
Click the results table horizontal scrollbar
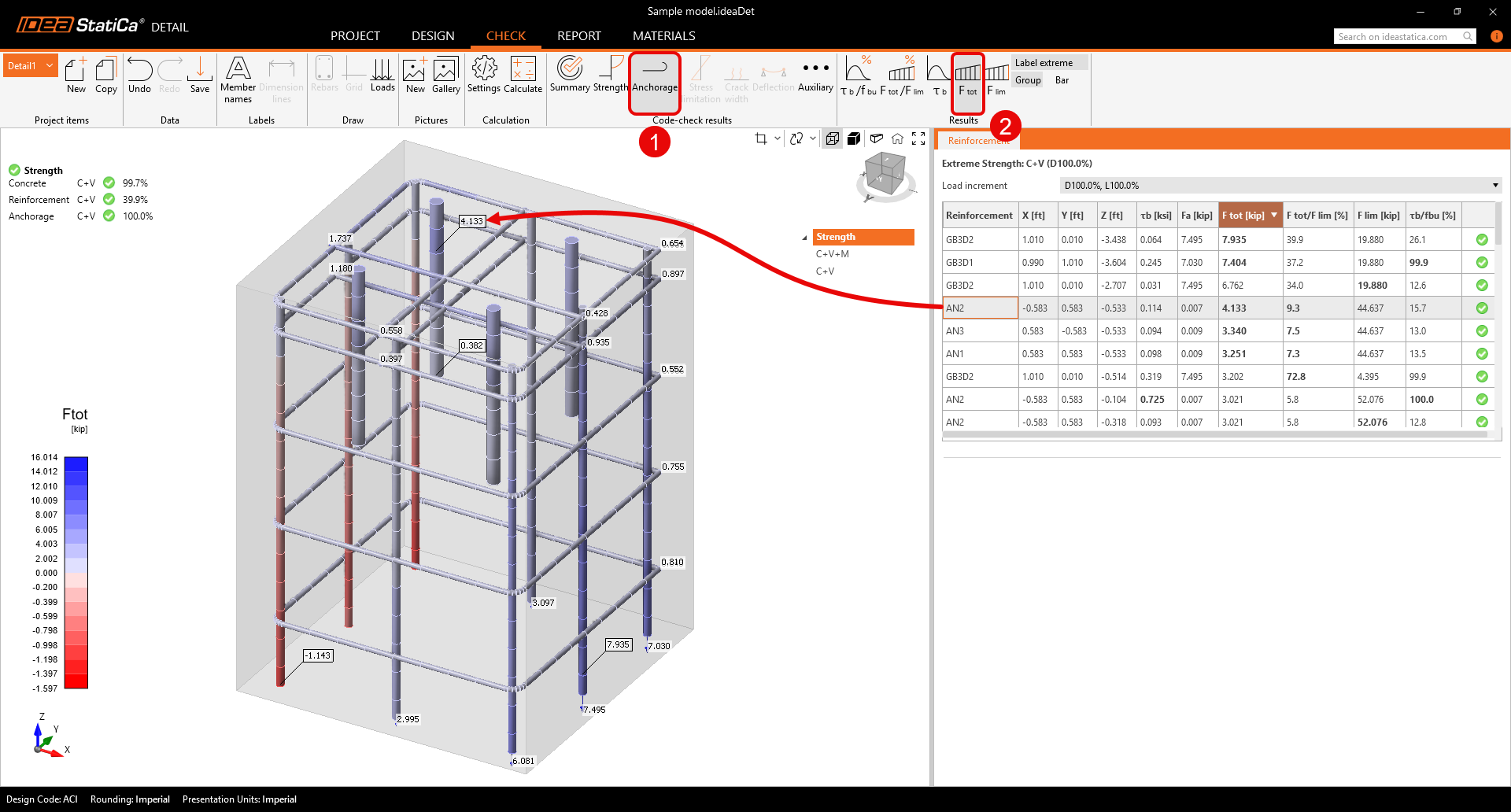point(1215,434)
